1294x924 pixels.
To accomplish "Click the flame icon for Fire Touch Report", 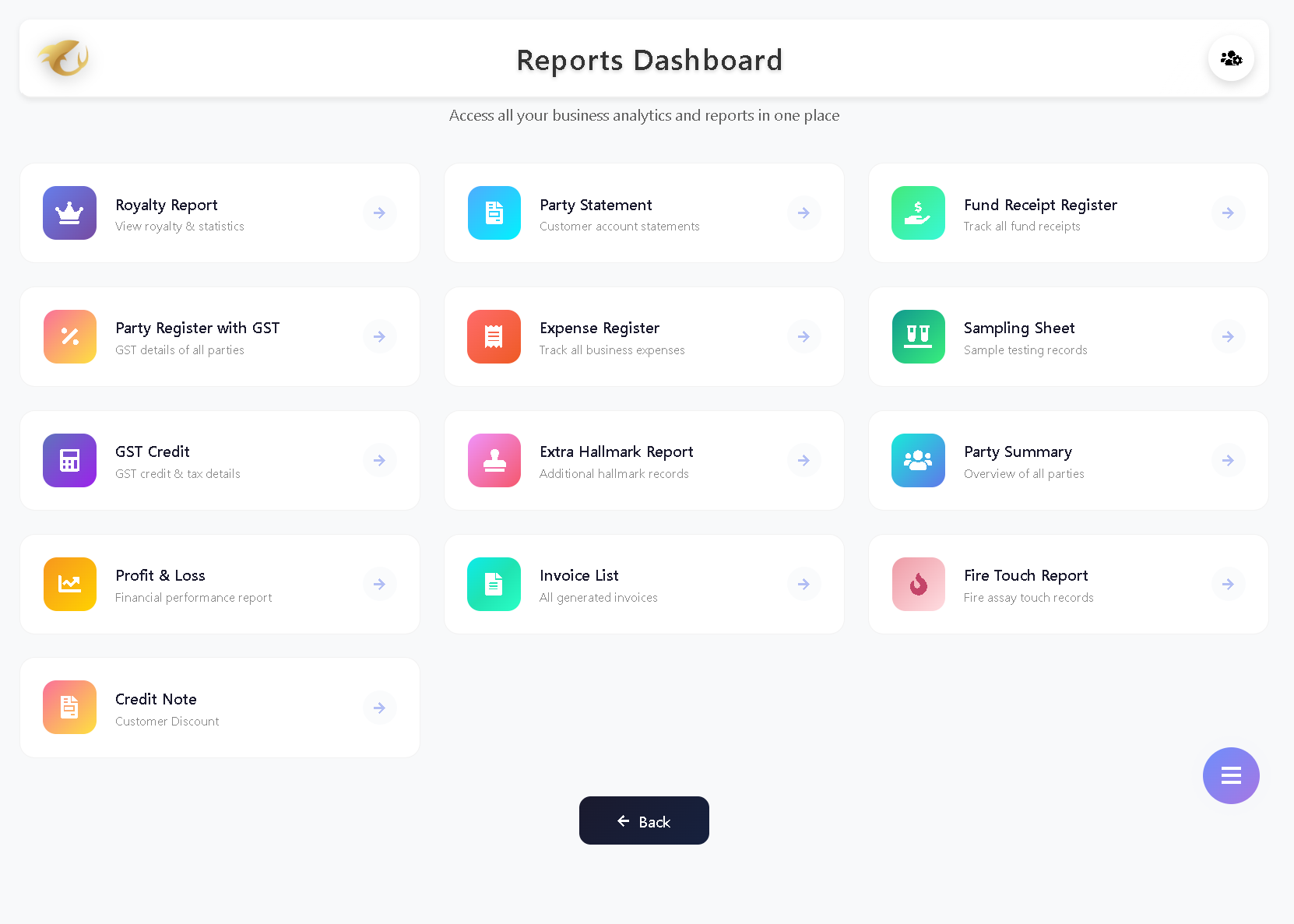I will (918, 584).
